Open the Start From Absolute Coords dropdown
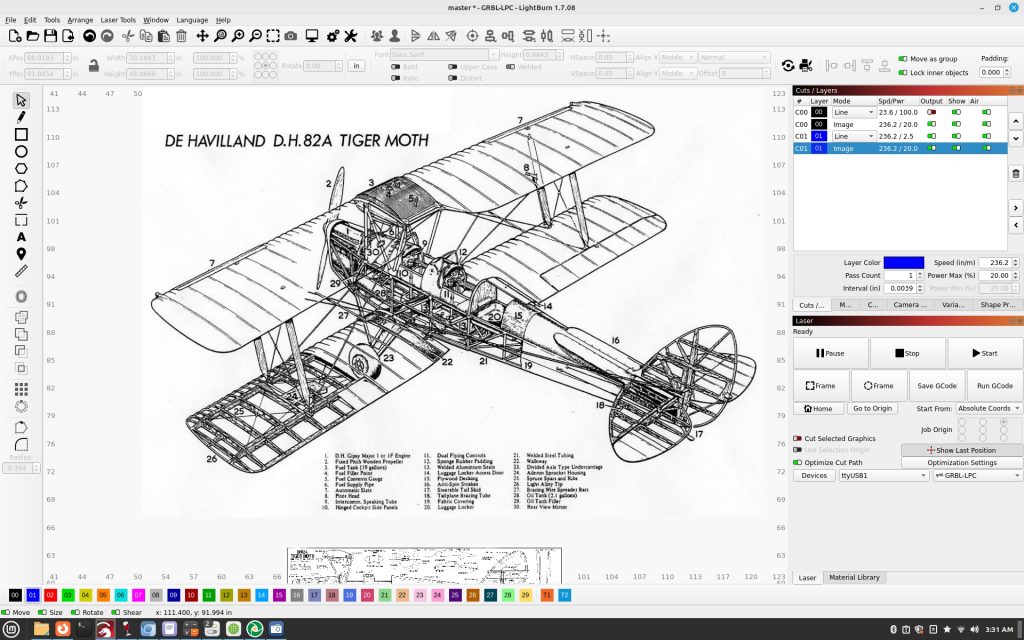Screen dimensions: 1024x640 pos(989,408)
